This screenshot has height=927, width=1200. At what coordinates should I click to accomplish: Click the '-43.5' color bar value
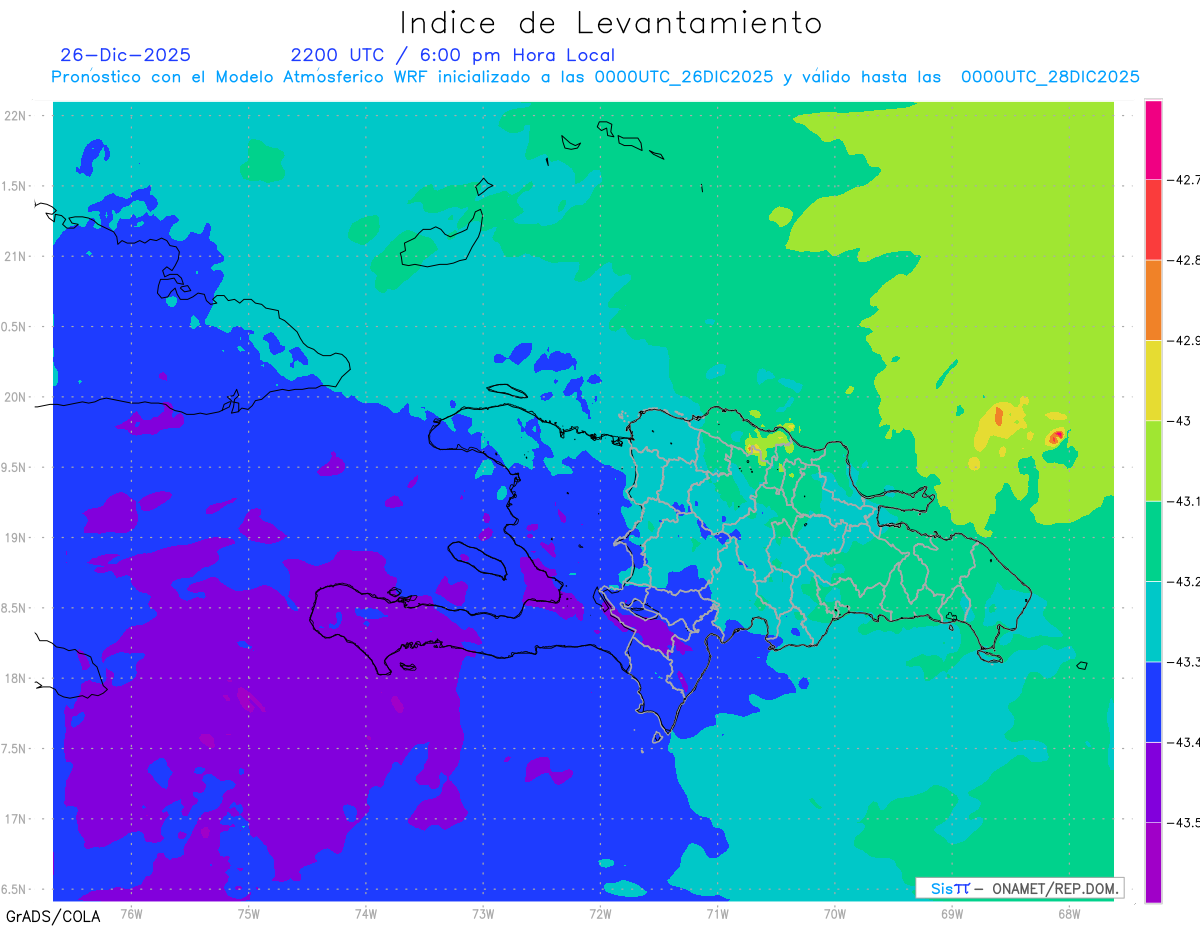point(1183,822)
